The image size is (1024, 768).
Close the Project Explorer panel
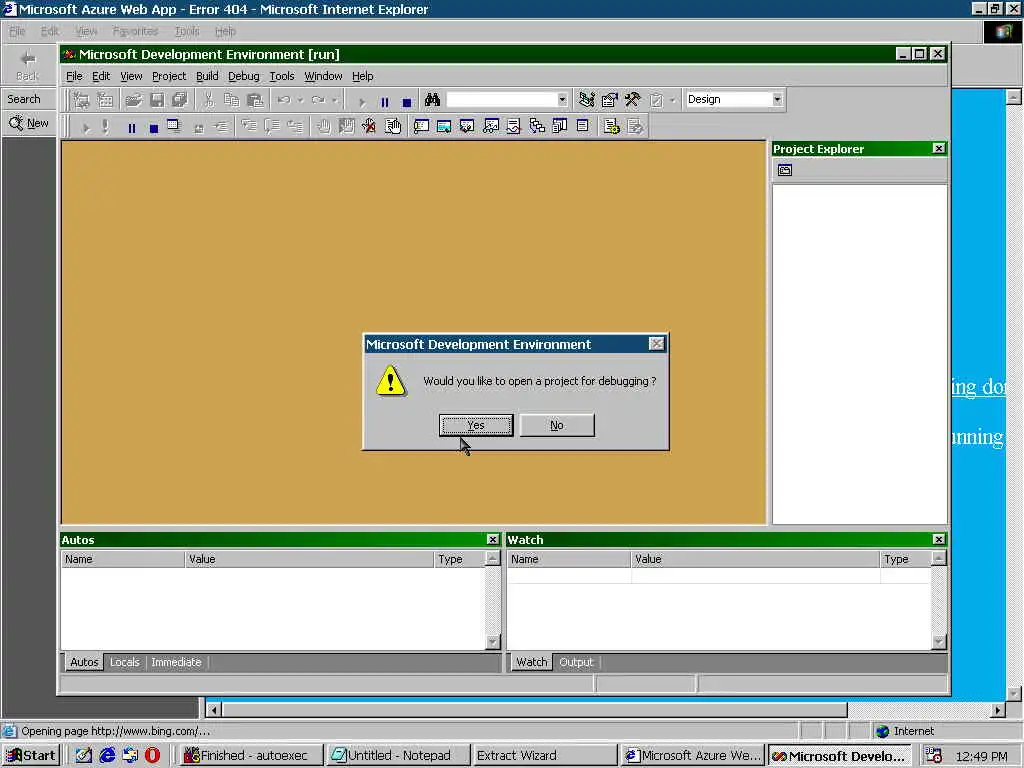point(938,149)
